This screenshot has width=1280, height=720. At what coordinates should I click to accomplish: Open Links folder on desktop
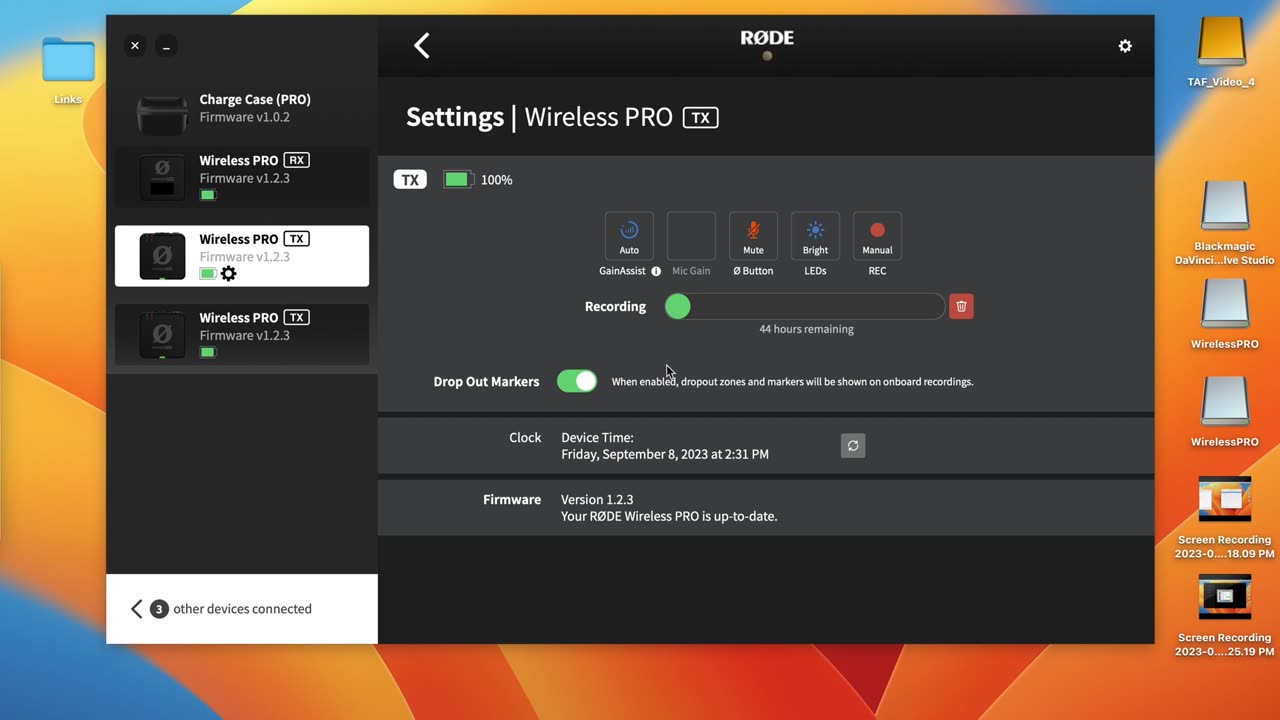pos(68,70)
